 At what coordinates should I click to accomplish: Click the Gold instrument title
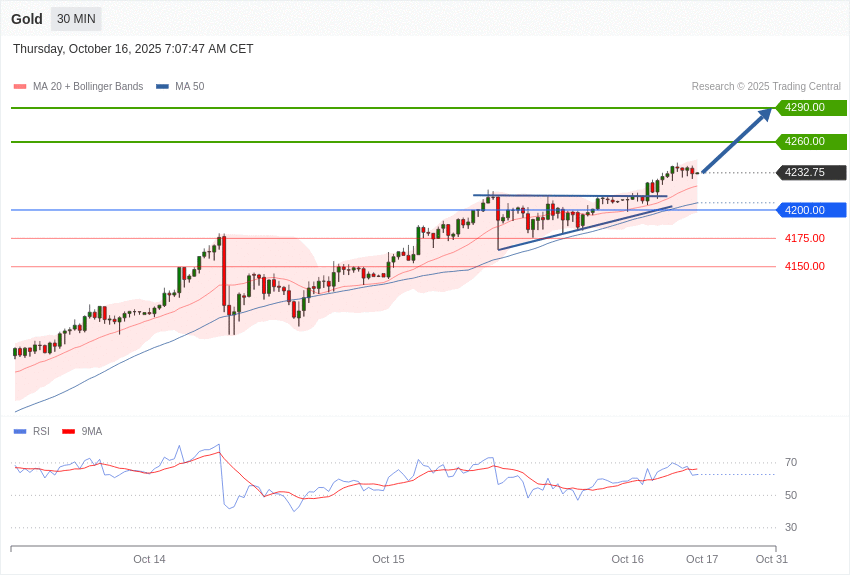[x=27, y=19]
